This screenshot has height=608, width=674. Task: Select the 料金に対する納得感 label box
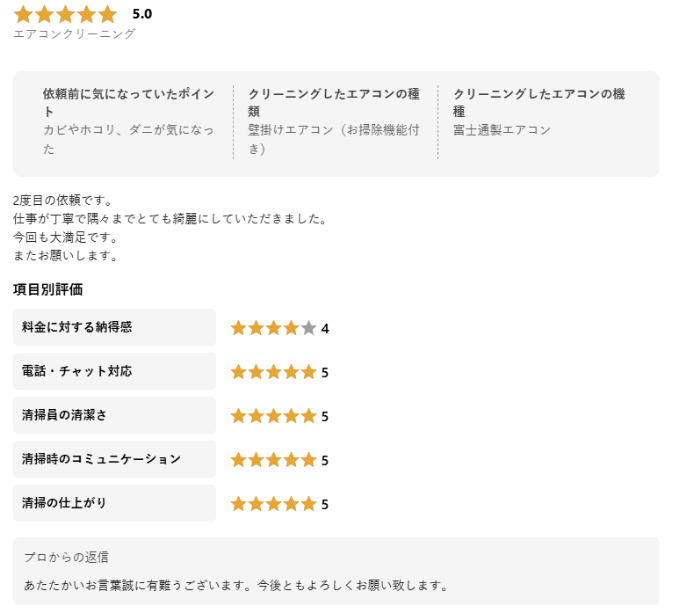(114, 327)
